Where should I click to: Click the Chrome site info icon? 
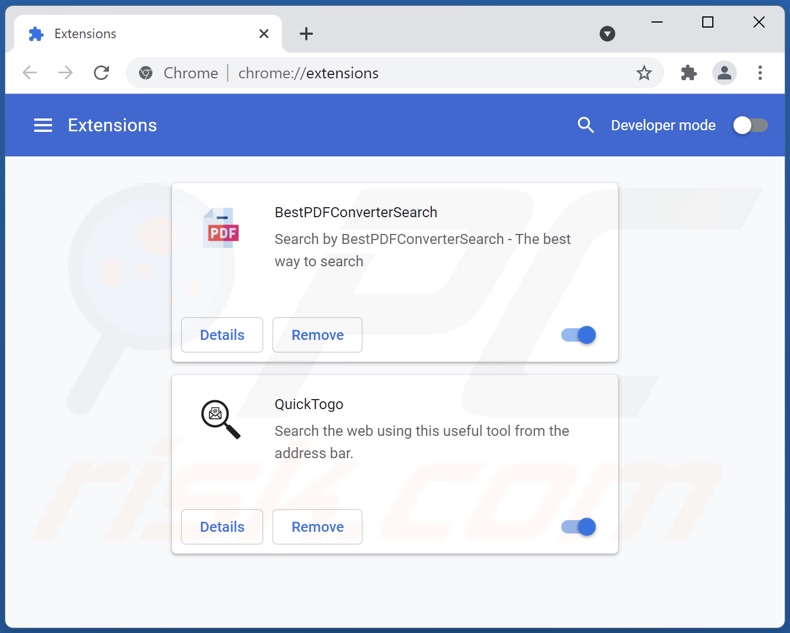tap(146, 73)
